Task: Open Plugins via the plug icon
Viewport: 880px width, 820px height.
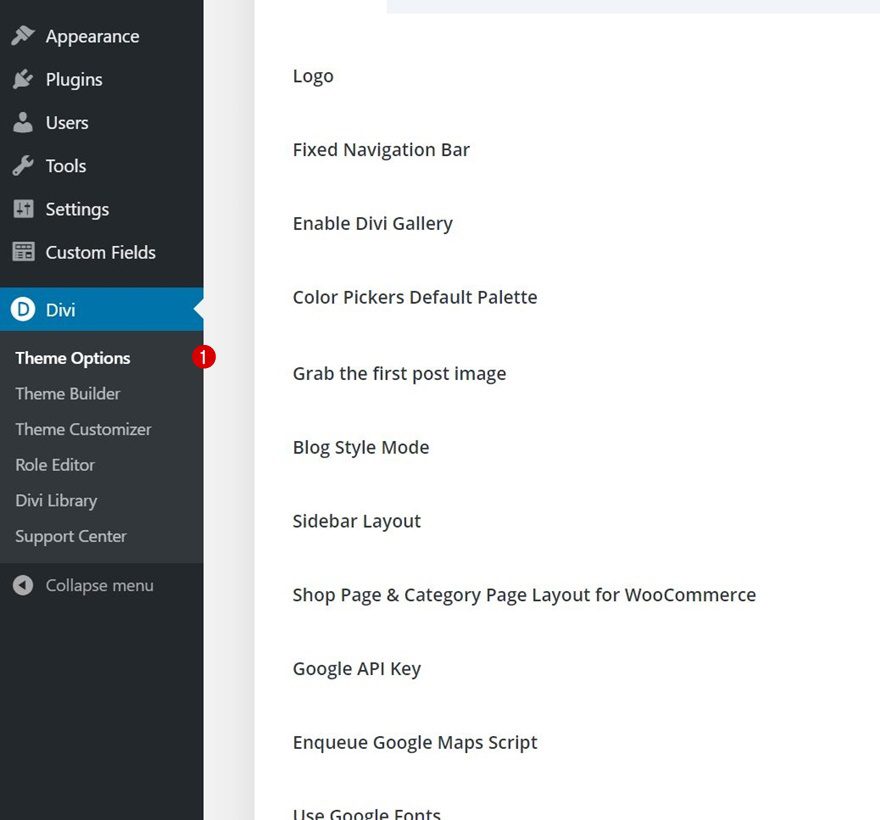Action: [x=23, y=79]
